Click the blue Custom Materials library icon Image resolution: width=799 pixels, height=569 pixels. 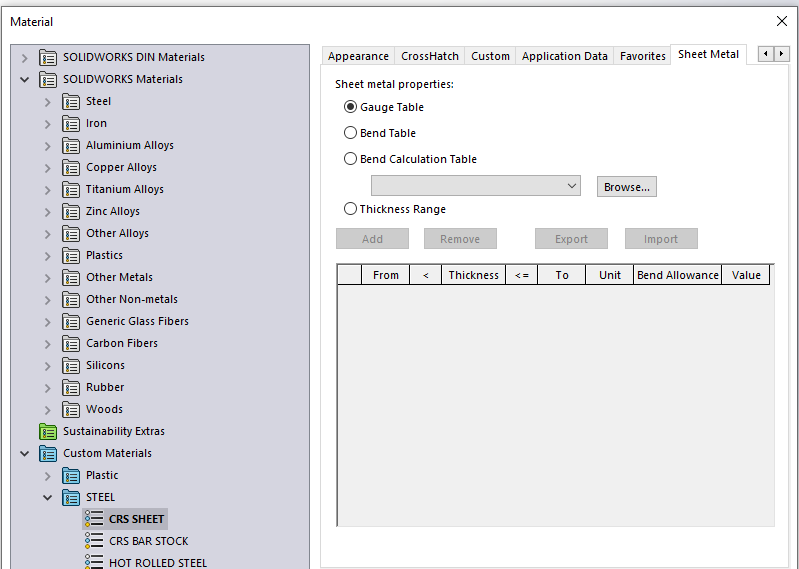(48, 453)
